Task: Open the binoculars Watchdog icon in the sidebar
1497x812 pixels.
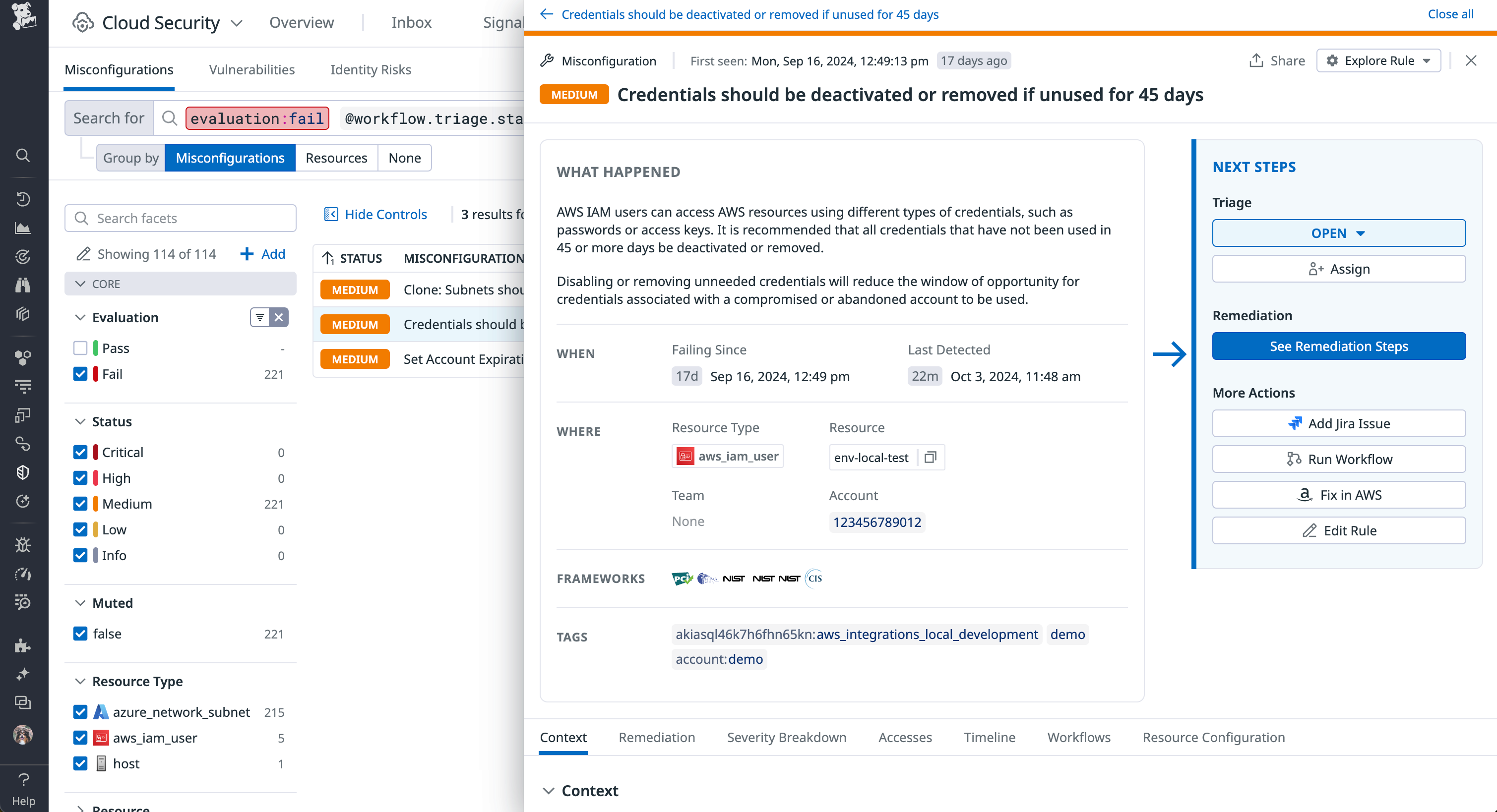Action: (x=23, y=285)
